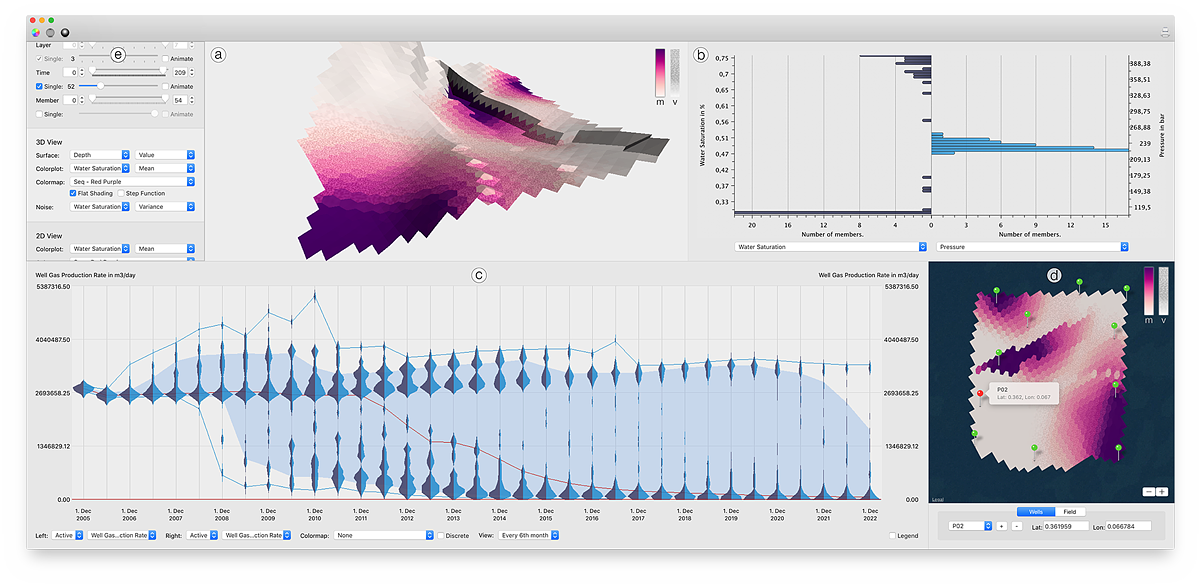Click the Time Single slider track
1200x586 pixels.
point(130,87)
